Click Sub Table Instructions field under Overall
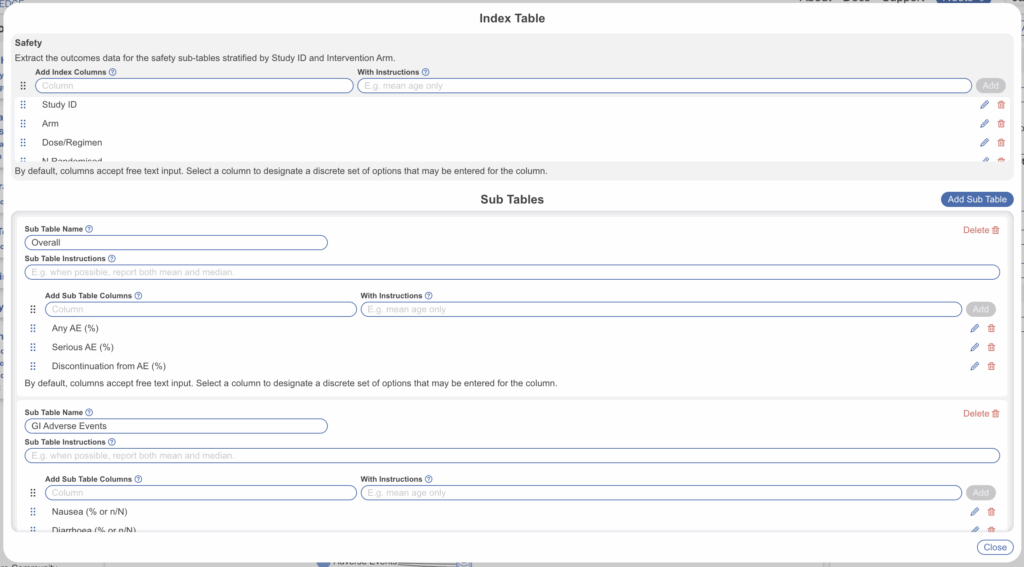This screenshot has width=1024, height=567. point(512,272)
